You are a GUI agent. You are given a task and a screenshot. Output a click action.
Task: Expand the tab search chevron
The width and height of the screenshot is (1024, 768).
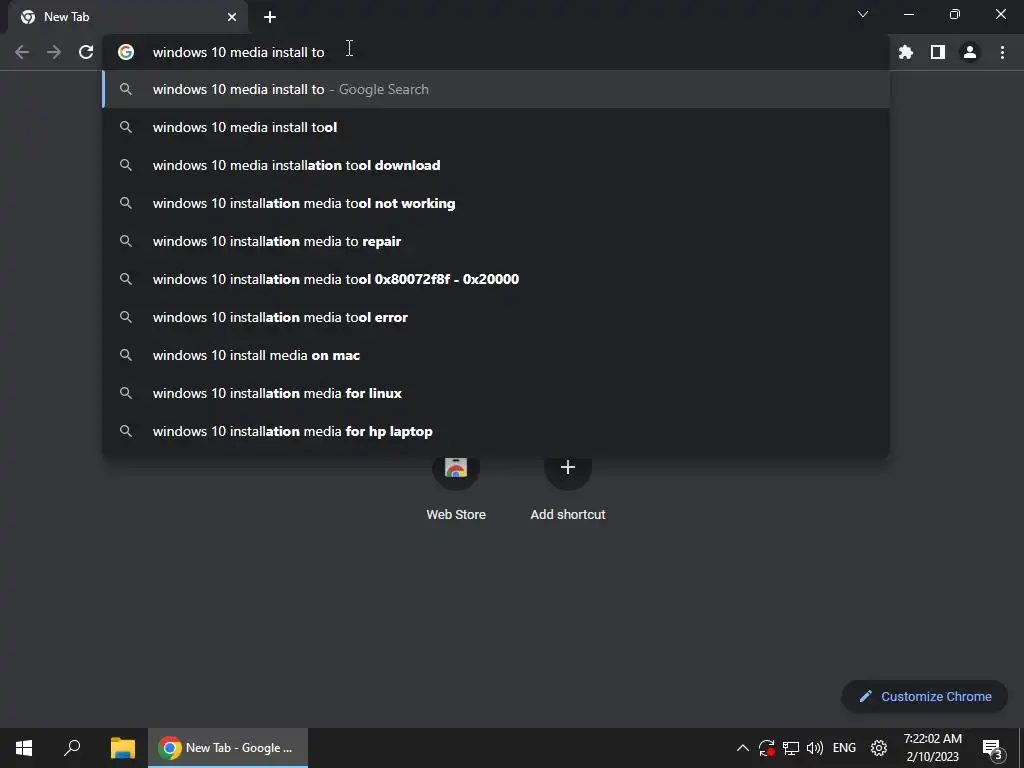pos(863,14)
